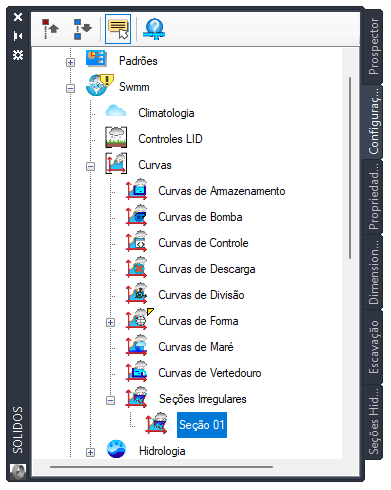The image size is (391, 490).
Task: Toggle the tooltip display toolbar button
Action: click(118, 29)
